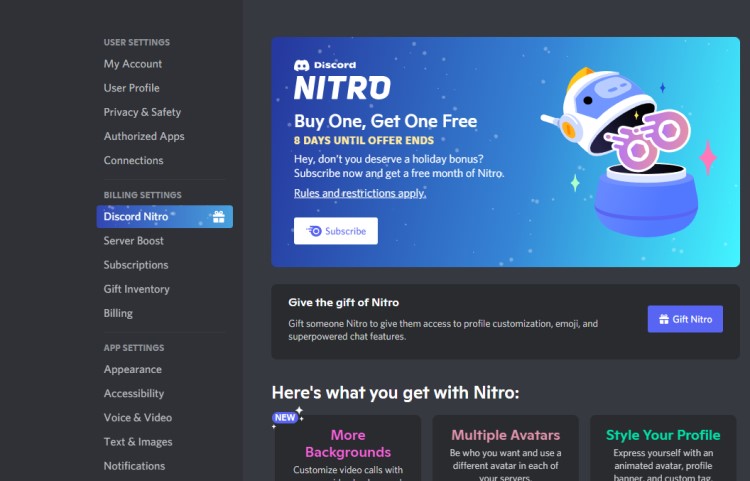This screenshot has width=750, height=481.
Task: Go to the User Profile settings page
Action: point(131,88)
